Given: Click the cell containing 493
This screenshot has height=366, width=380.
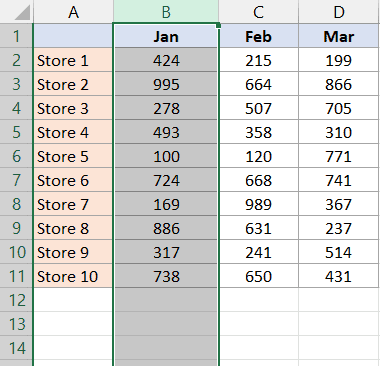Looking at the screenshot, I should tap(166, 132).
